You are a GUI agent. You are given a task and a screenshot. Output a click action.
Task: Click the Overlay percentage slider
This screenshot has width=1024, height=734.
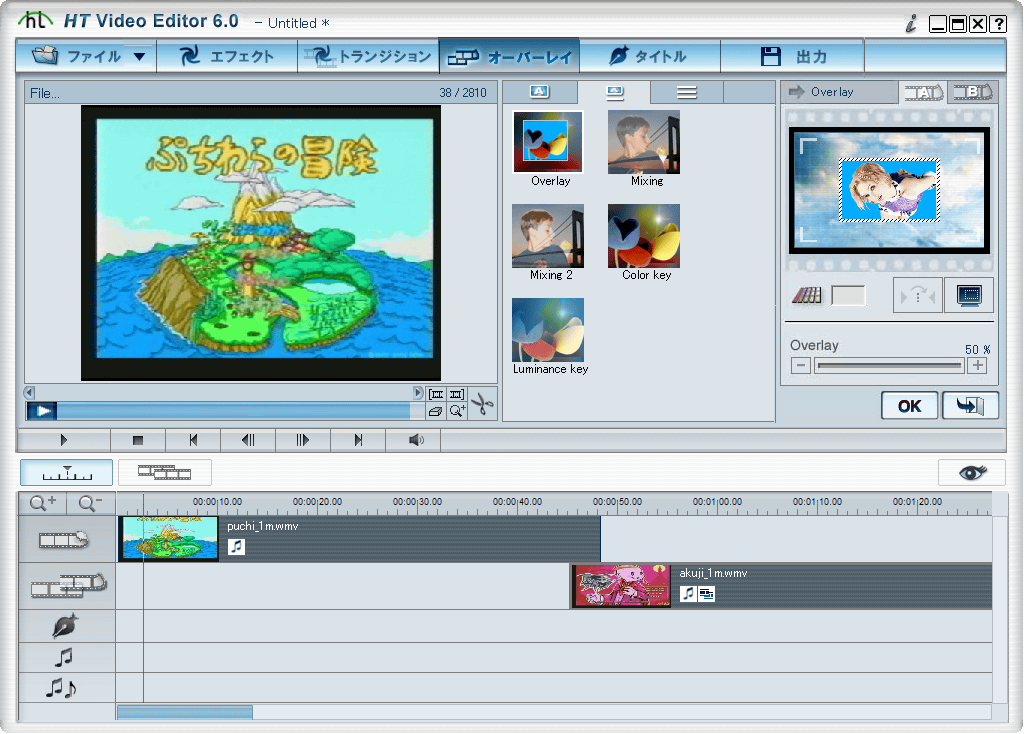click(x=889, y=366)
